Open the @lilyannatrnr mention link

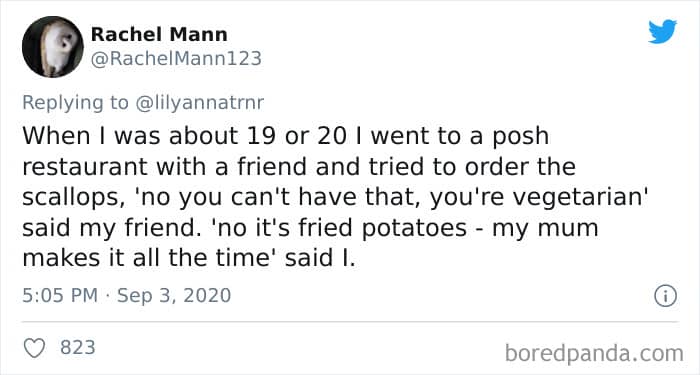[199, 103]
